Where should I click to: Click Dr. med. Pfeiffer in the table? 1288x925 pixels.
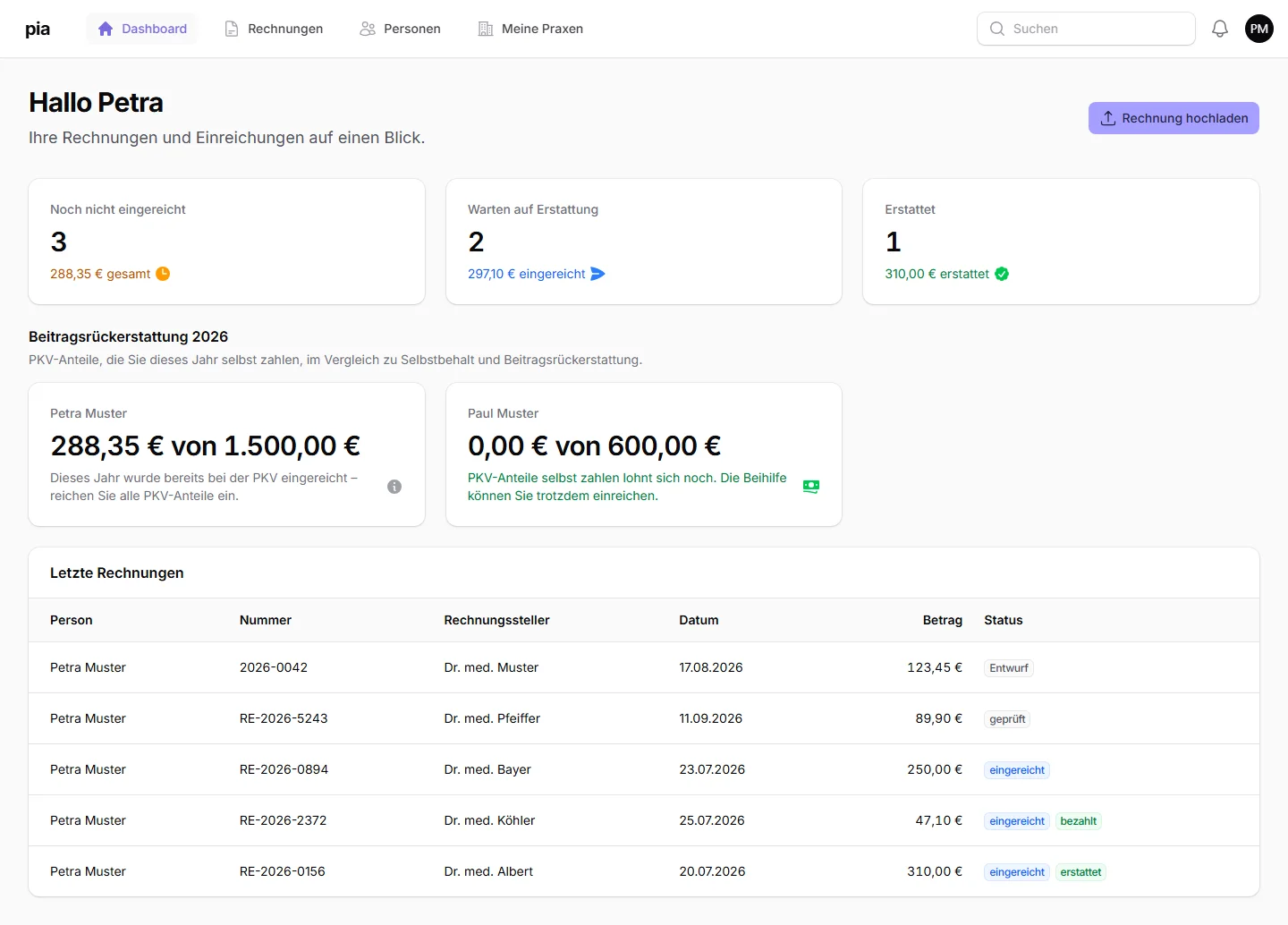point(492,718)
